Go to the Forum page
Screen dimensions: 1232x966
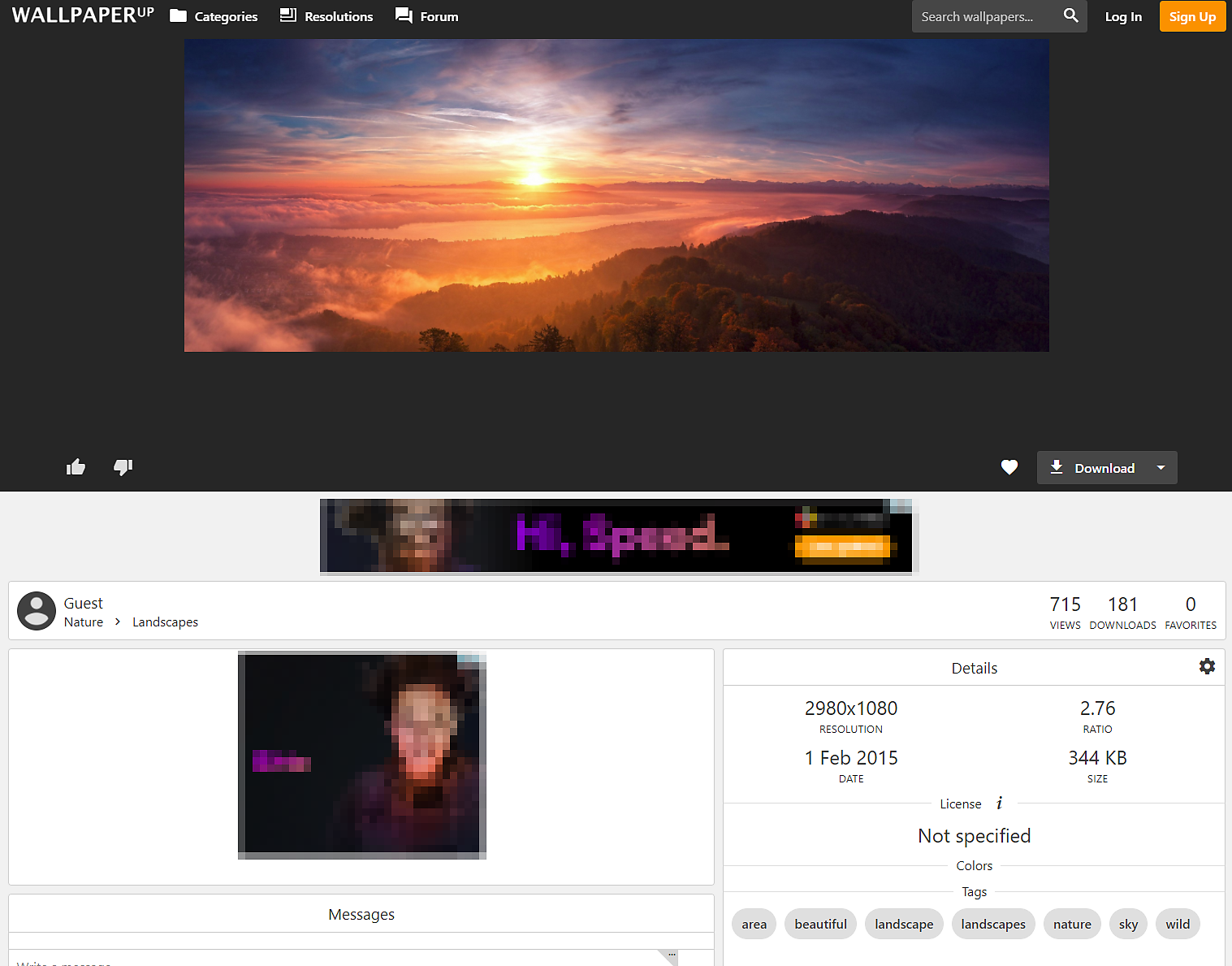(427, 16)
